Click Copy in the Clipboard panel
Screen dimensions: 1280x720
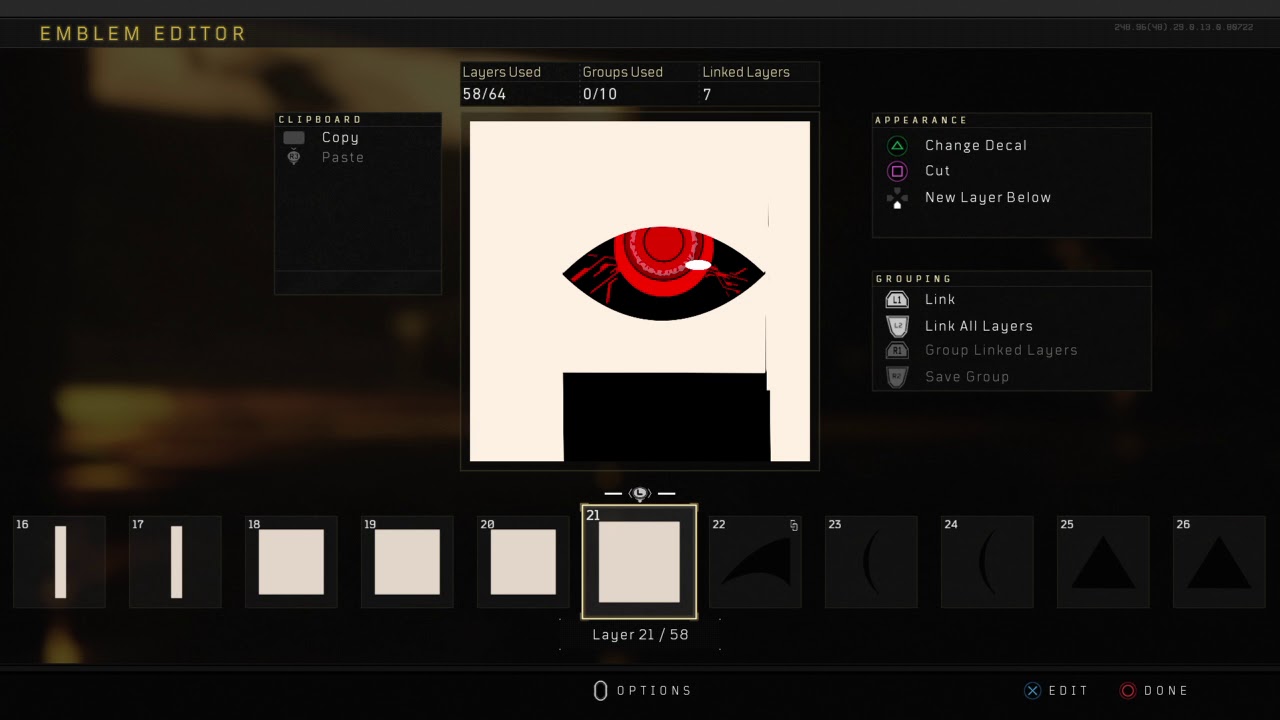pos(340,138)
